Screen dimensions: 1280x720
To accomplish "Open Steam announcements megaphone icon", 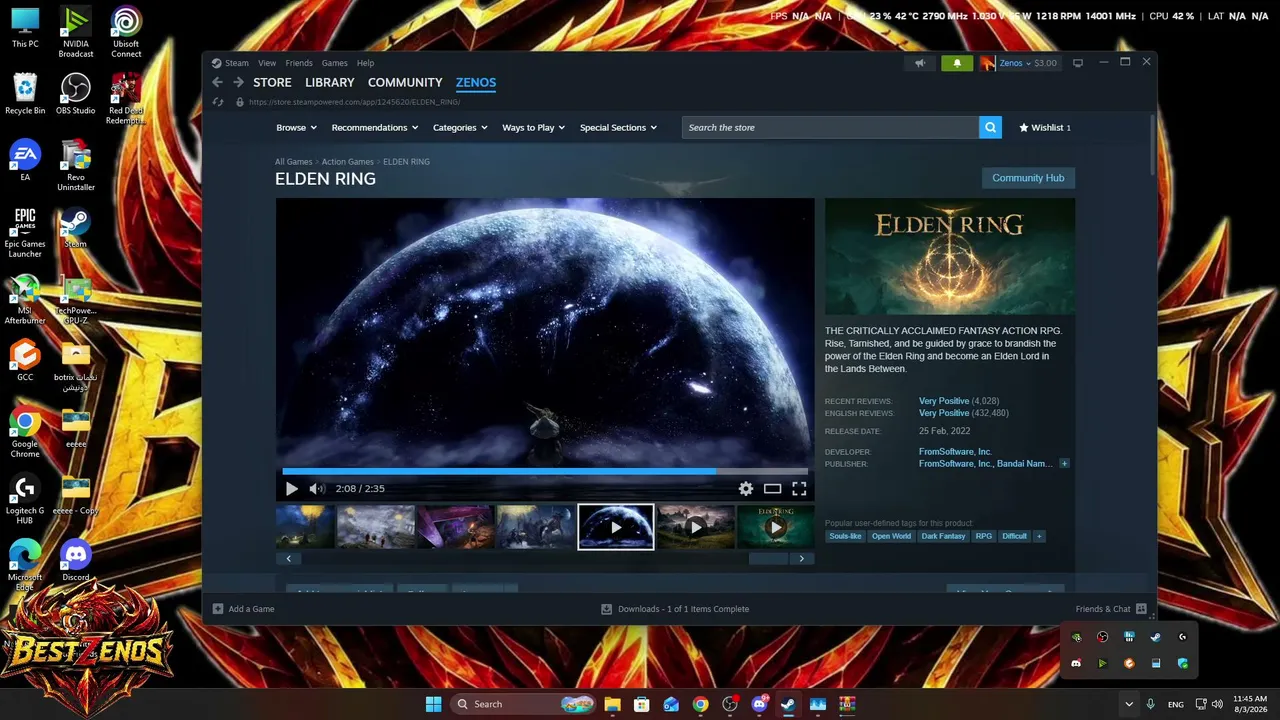I will [x=920, y=63].
